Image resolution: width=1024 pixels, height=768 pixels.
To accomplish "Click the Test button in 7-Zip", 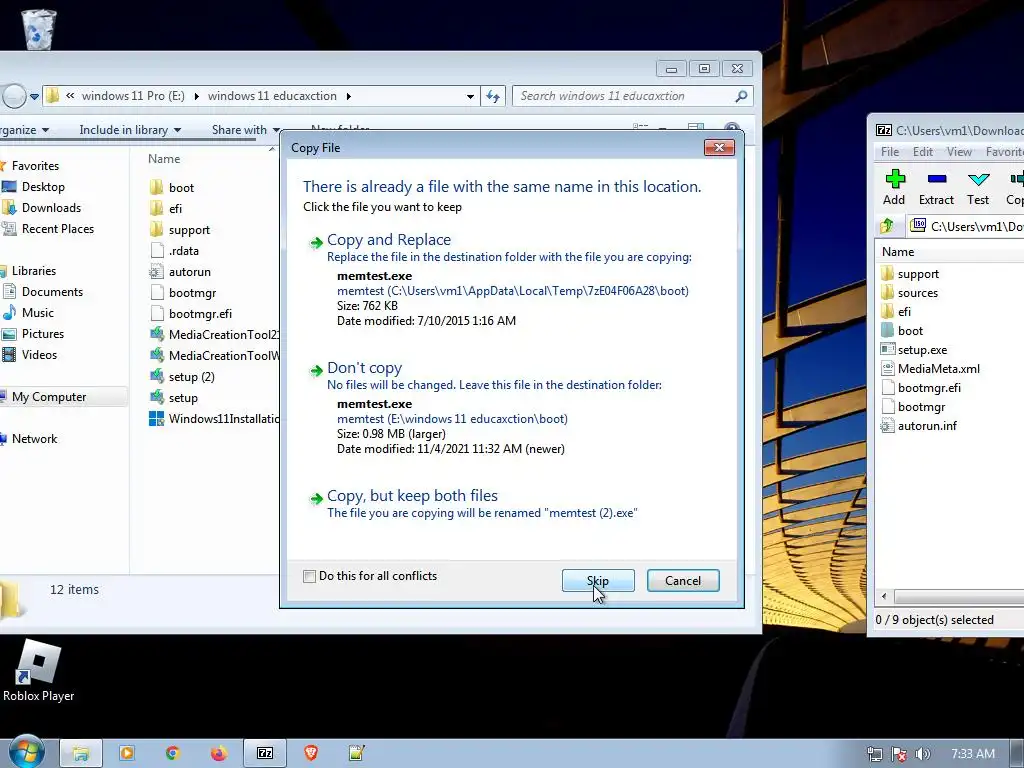I will pos(978,188).
